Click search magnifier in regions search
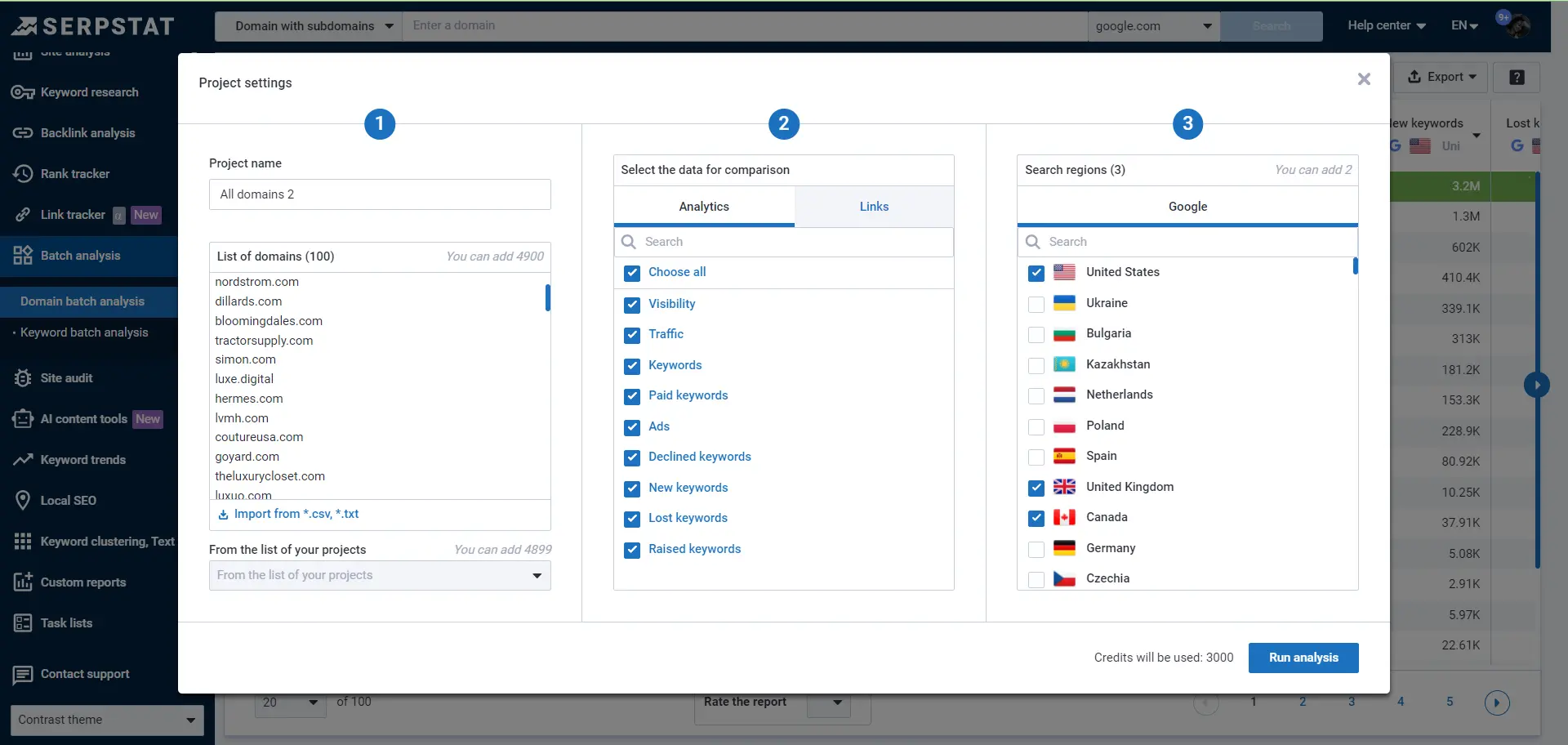The height and width of the screenshot is (745, 1568). click(x=1032, y=242)
